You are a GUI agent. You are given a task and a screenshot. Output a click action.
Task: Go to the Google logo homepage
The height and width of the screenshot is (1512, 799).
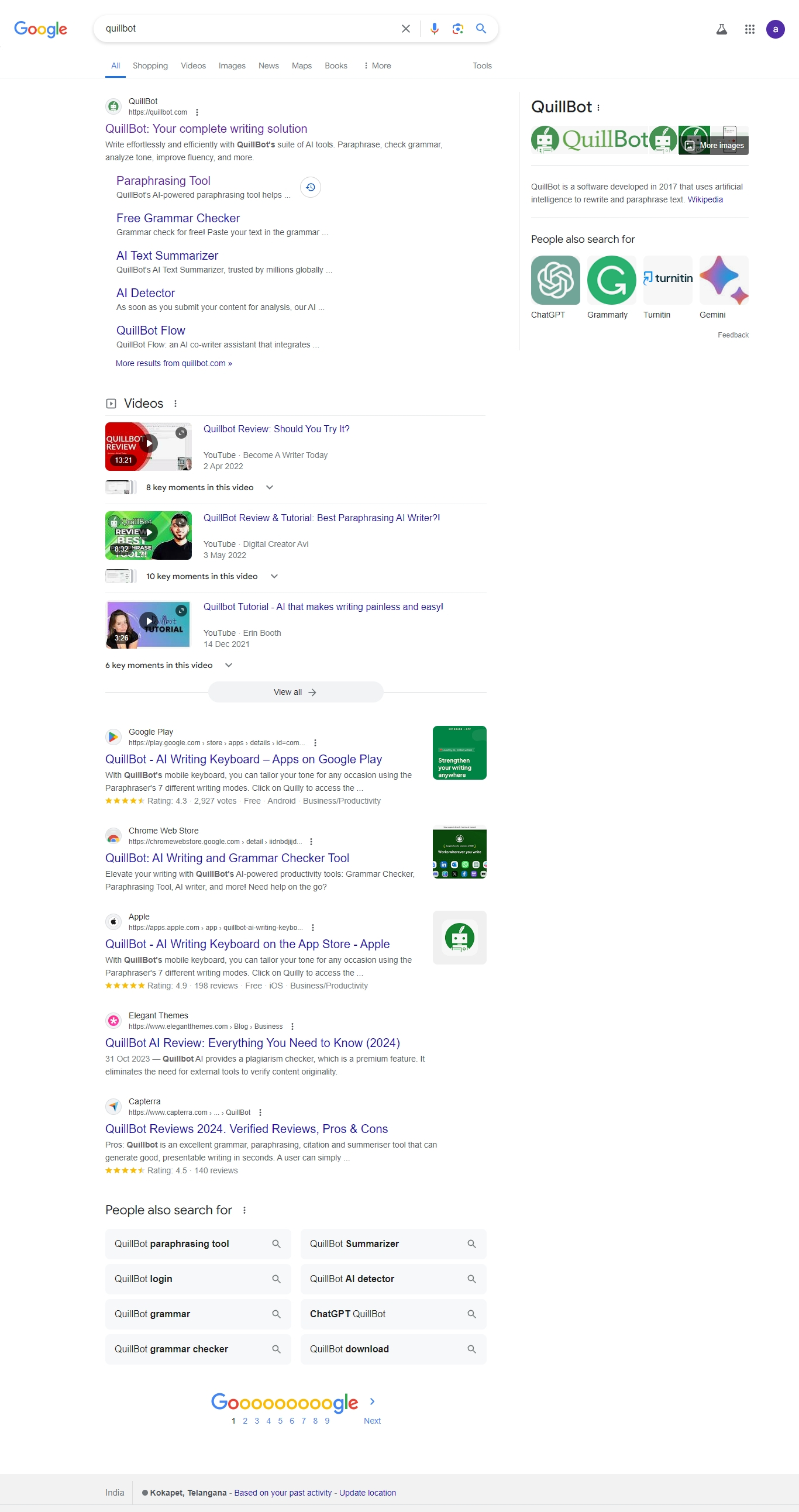(40, 29)
